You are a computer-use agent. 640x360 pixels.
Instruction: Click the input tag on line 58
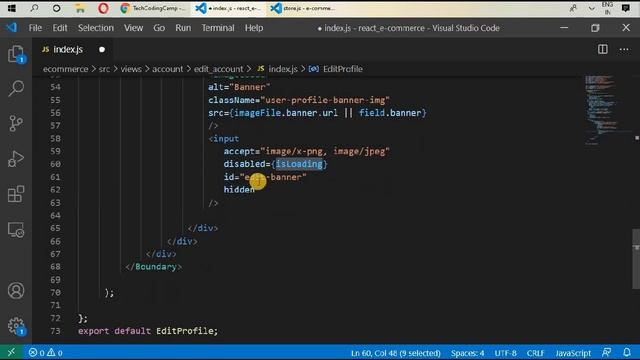(224, 138)
